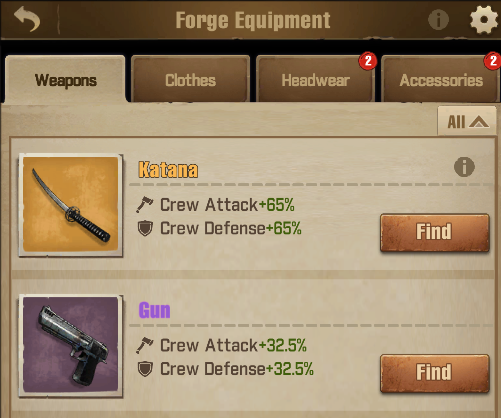
Task: Open the settings gear icon
Action: click(x=484, y=19)
